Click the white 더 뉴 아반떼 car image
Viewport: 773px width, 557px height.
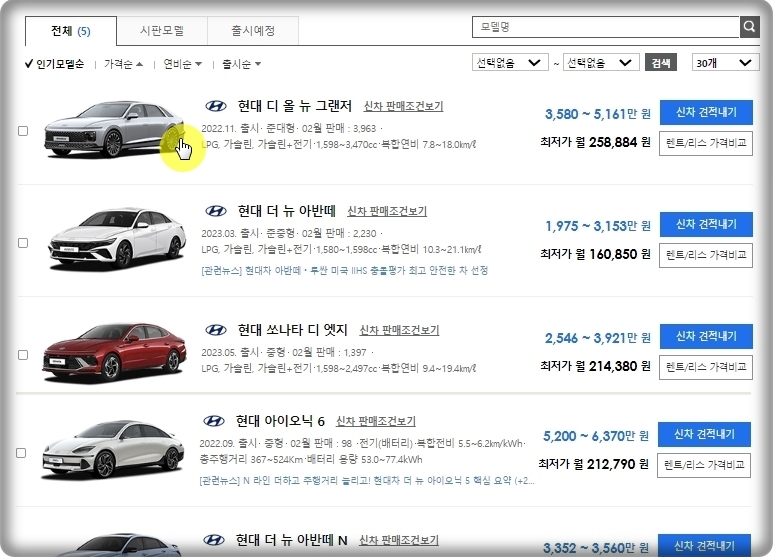[116, 240]
